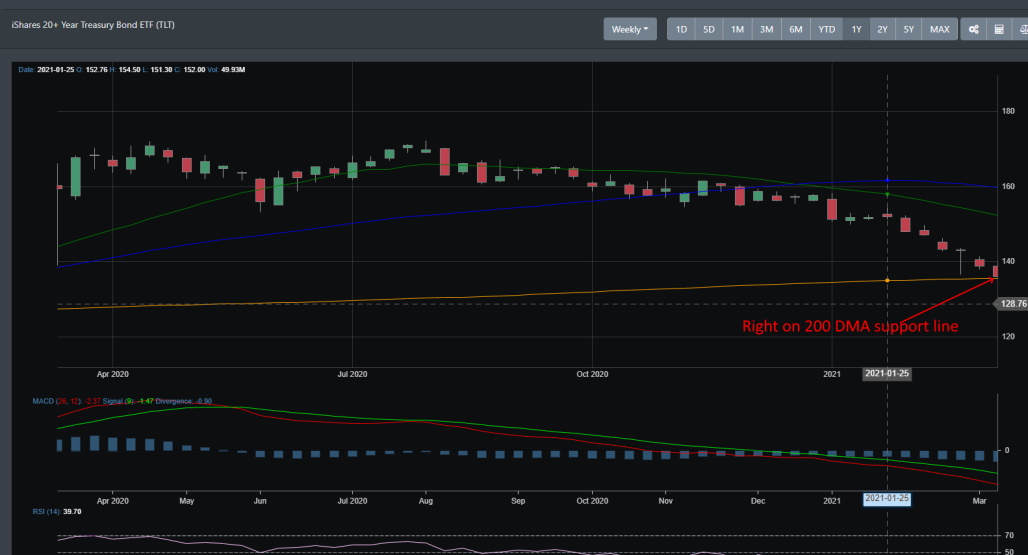Switch to the 1M time range
The image size is (1028, 555).
738,29
